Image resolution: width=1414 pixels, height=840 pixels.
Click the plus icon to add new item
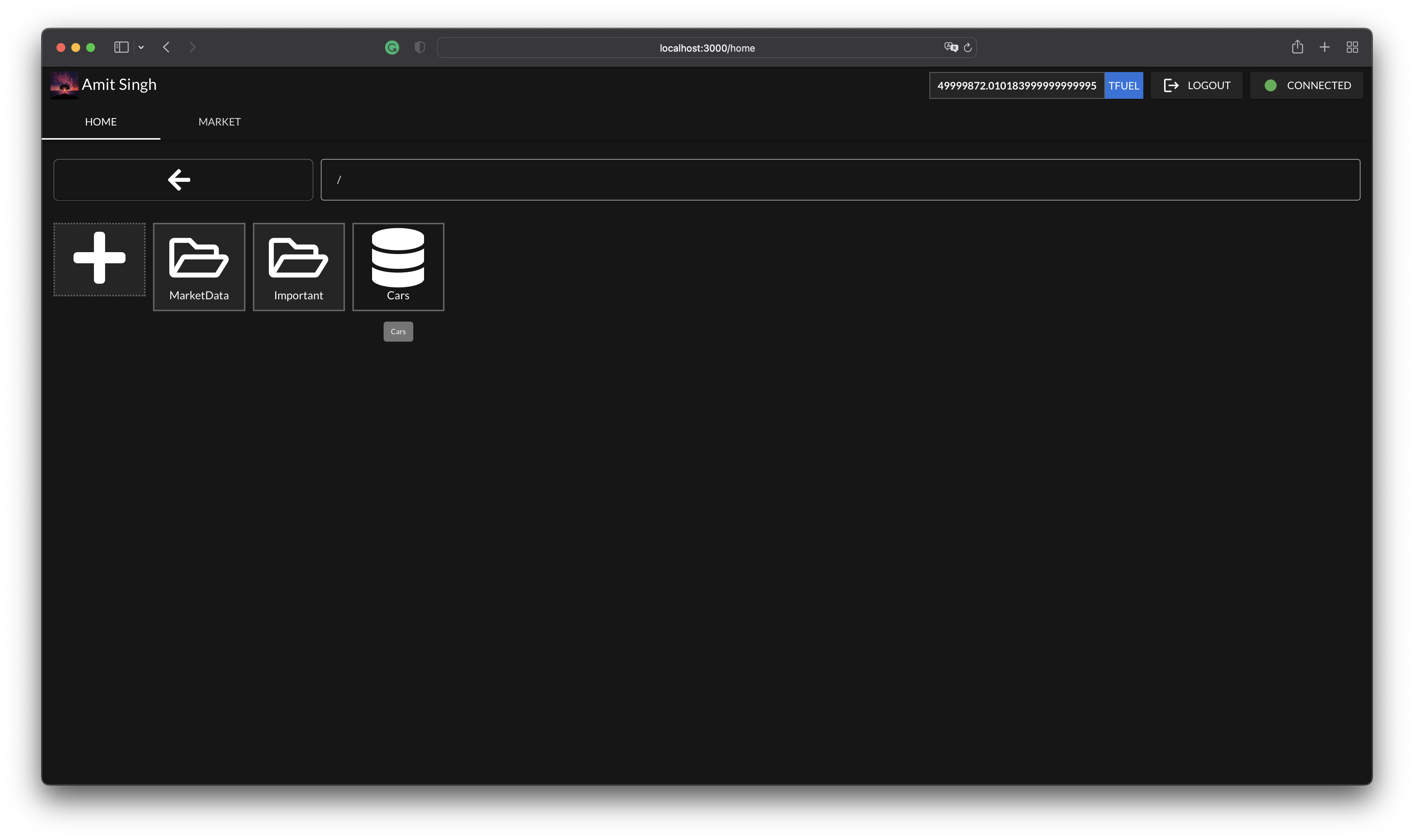tap(99, 259)
